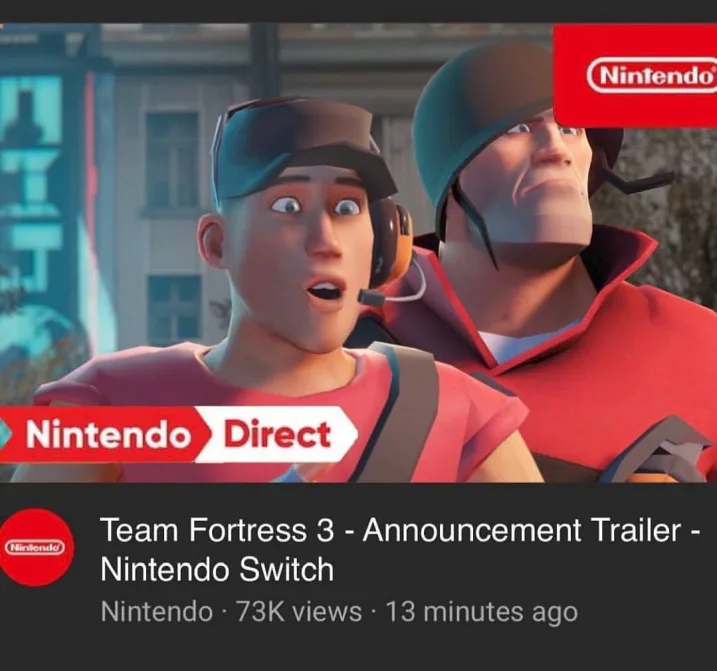
Task: Click the Nintendo Switch line of the title
Action: pos(217,569)
